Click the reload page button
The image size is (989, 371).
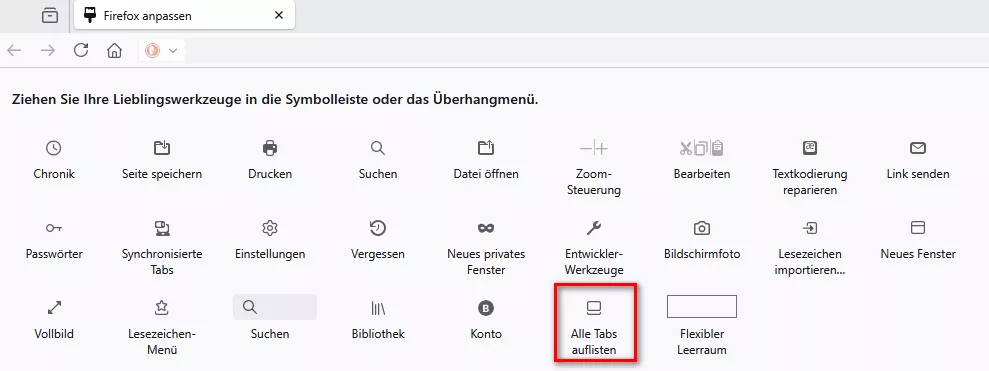pos(81,50)
